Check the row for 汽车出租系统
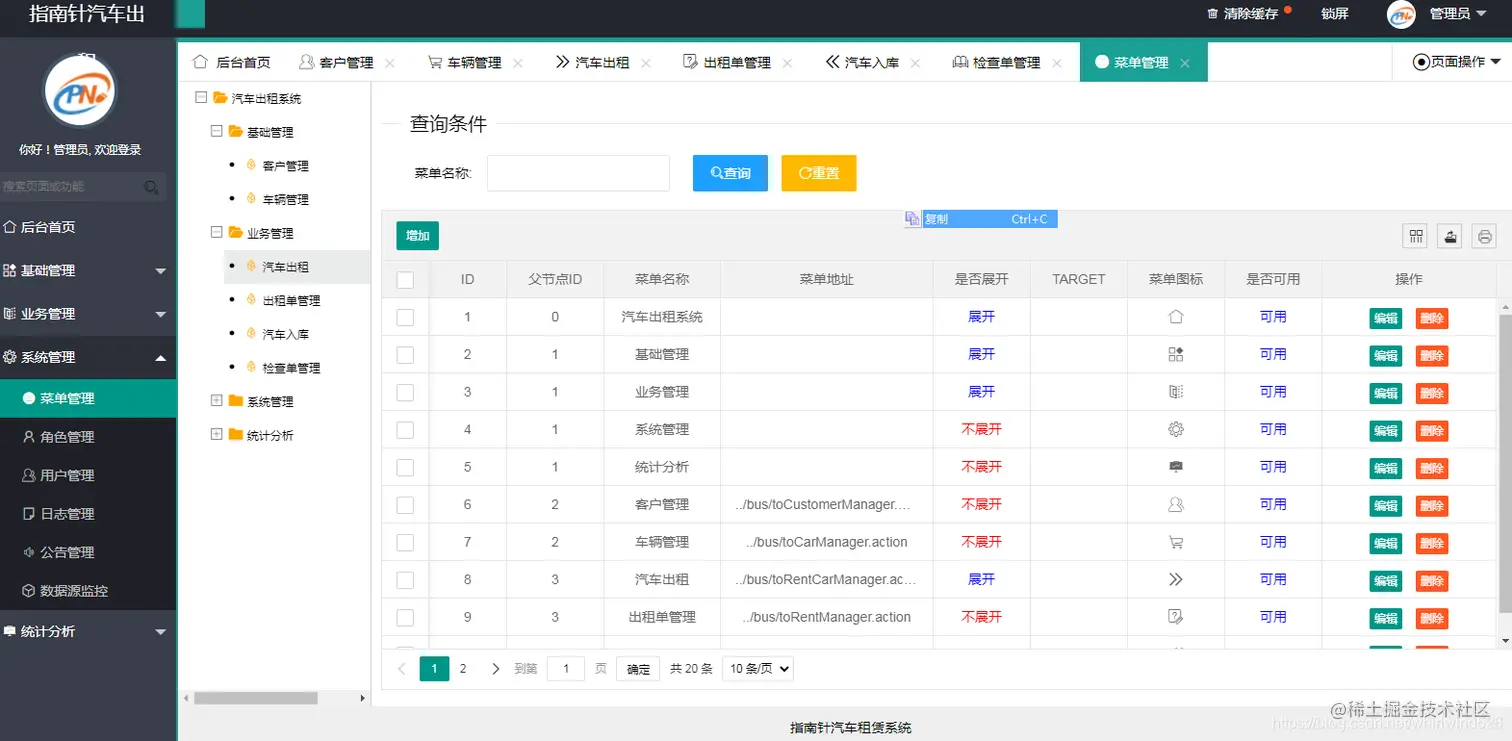This screenshot has width=1512, height=741. 405,317
